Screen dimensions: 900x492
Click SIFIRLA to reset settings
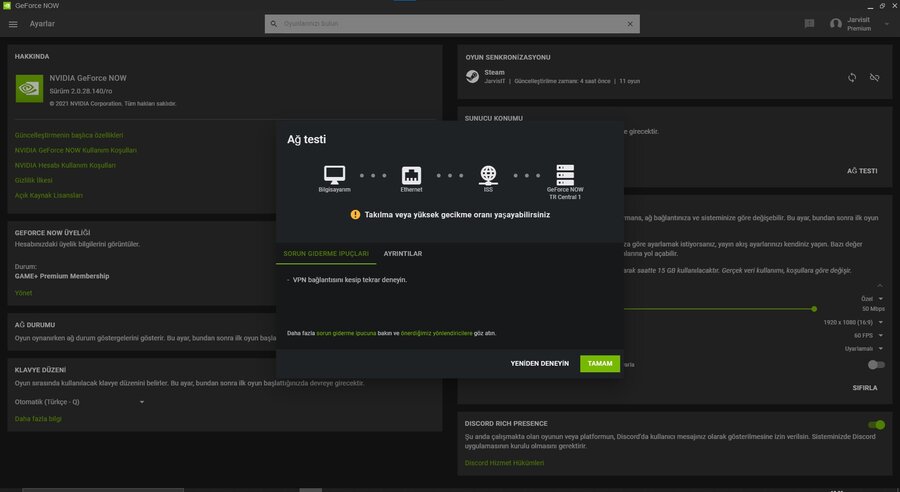point(864,388)
